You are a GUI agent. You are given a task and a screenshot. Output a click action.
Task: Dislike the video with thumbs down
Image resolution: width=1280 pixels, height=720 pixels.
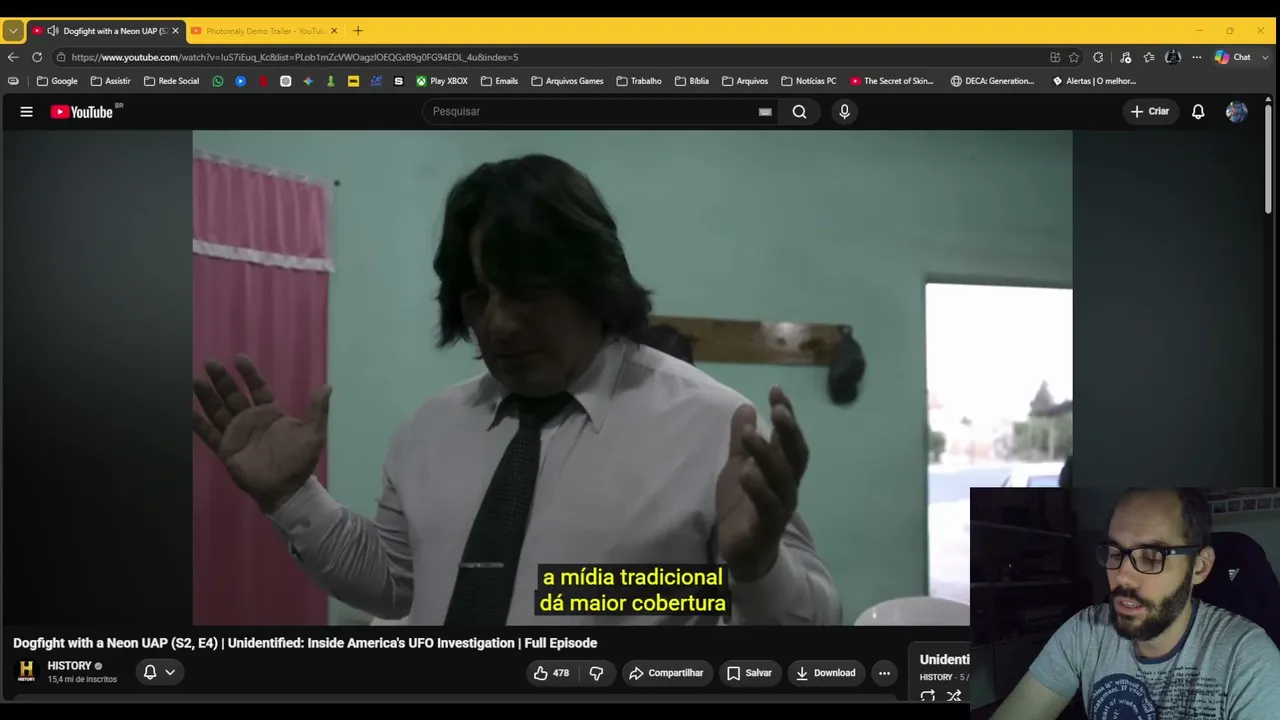596,673
